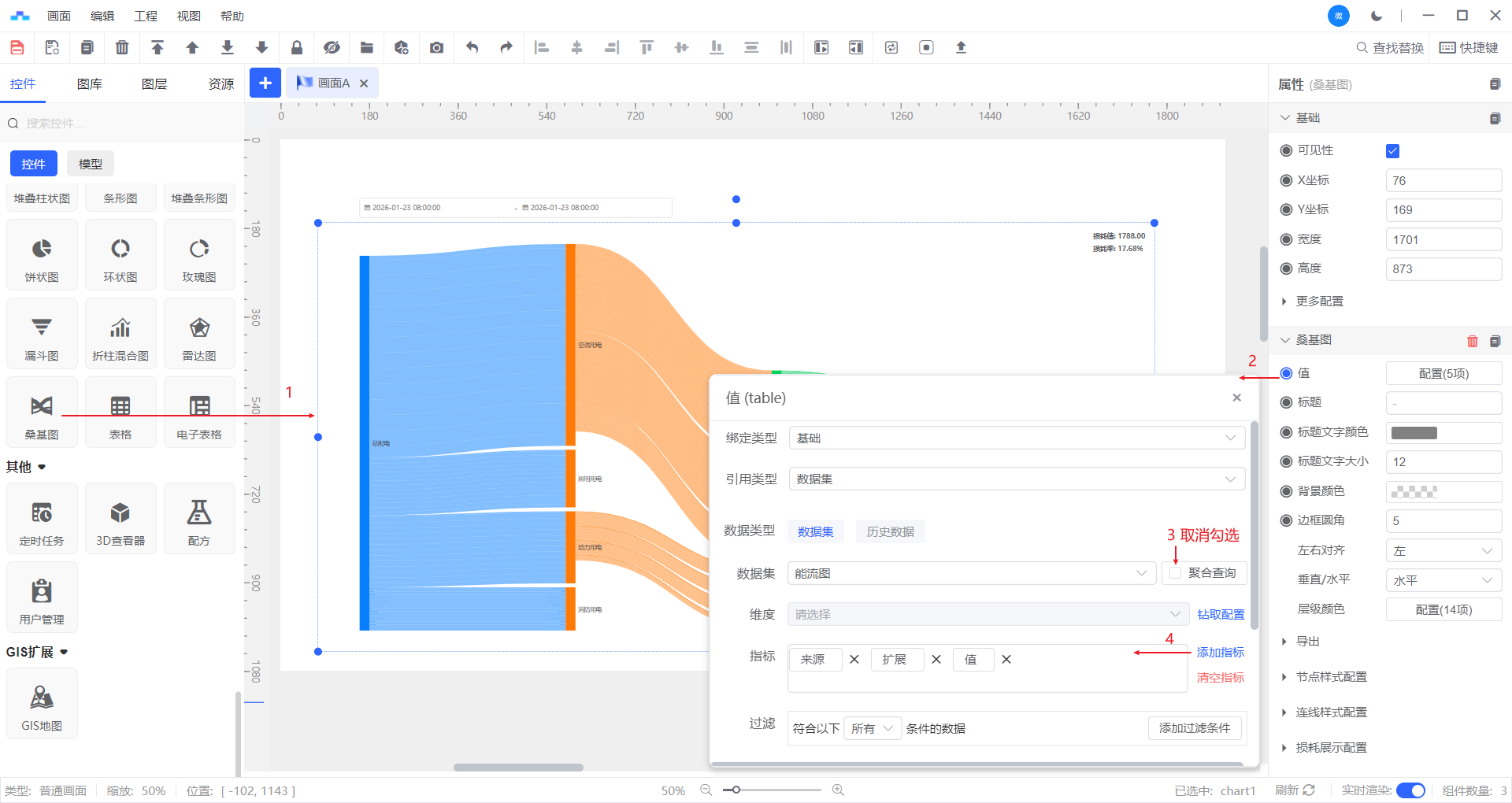This screenshot has height=803, width=1512.
Task: Toggle the 聚合查询 checkbox
Action: (1176, 573)
